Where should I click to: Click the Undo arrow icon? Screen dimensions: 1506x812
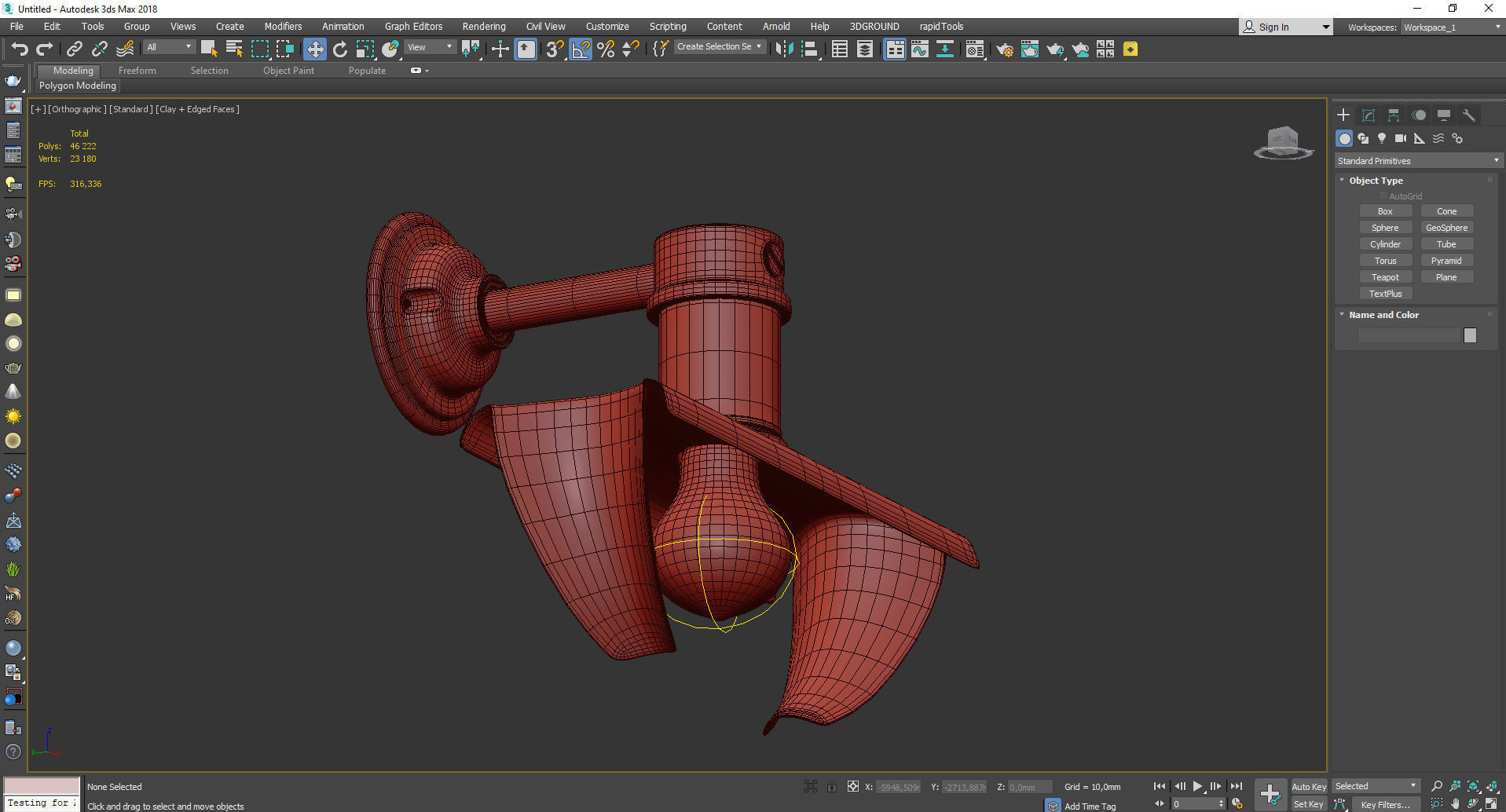19,49
